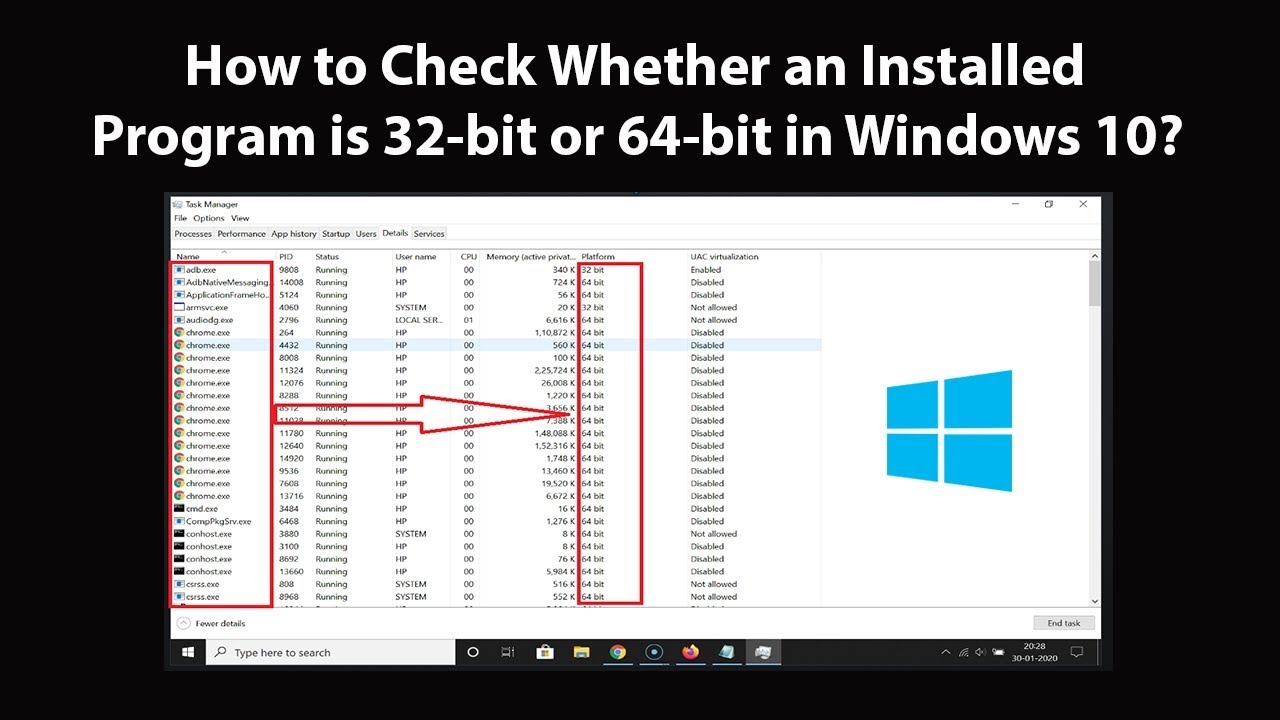The width and height of the screenshot is (1280, 720).
Task: Click the audiodg.exe process icon
Action: pyautogui.click(x=179, y=320)
